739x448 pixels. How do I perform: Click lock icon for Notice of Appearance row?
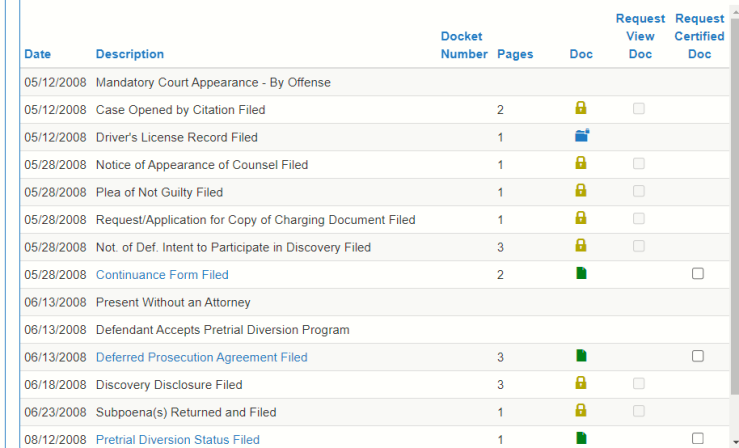[x=581, y=164]
